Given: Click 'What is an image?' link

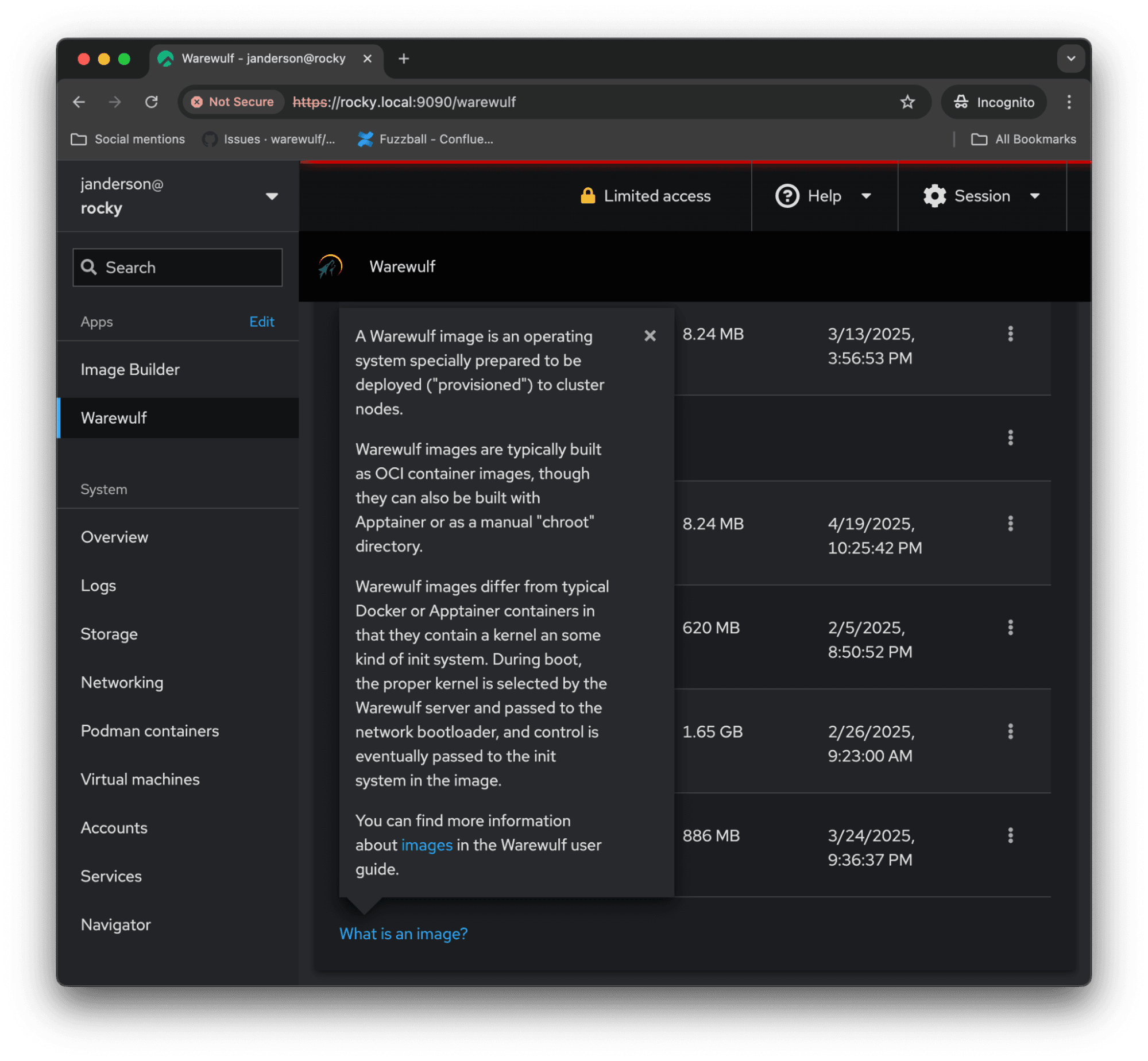Looking at the screenshot, I should [403, 934].
